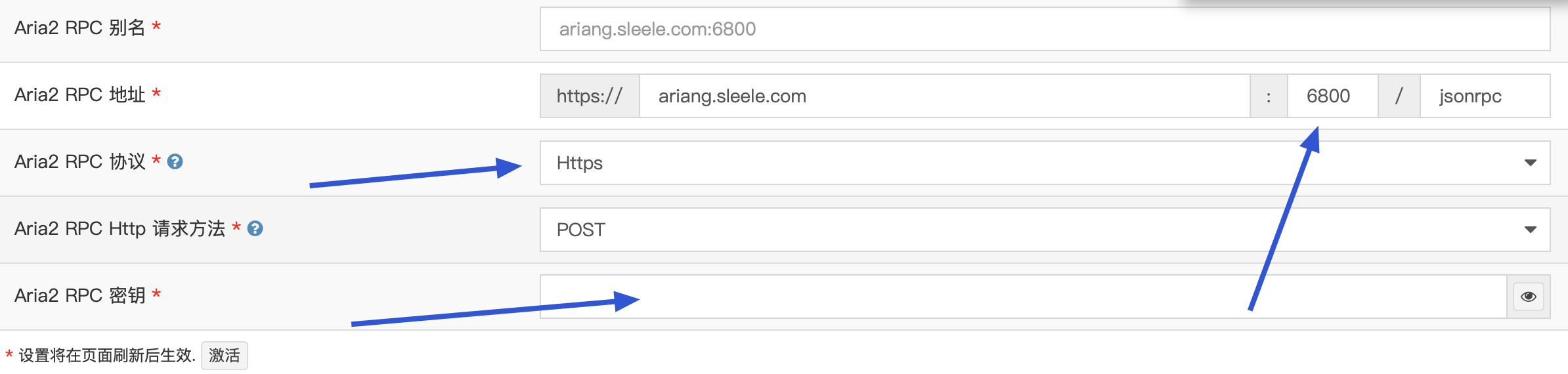1568x374 pixels.
Task: Click the 激活 button
Action: [224, 356]
